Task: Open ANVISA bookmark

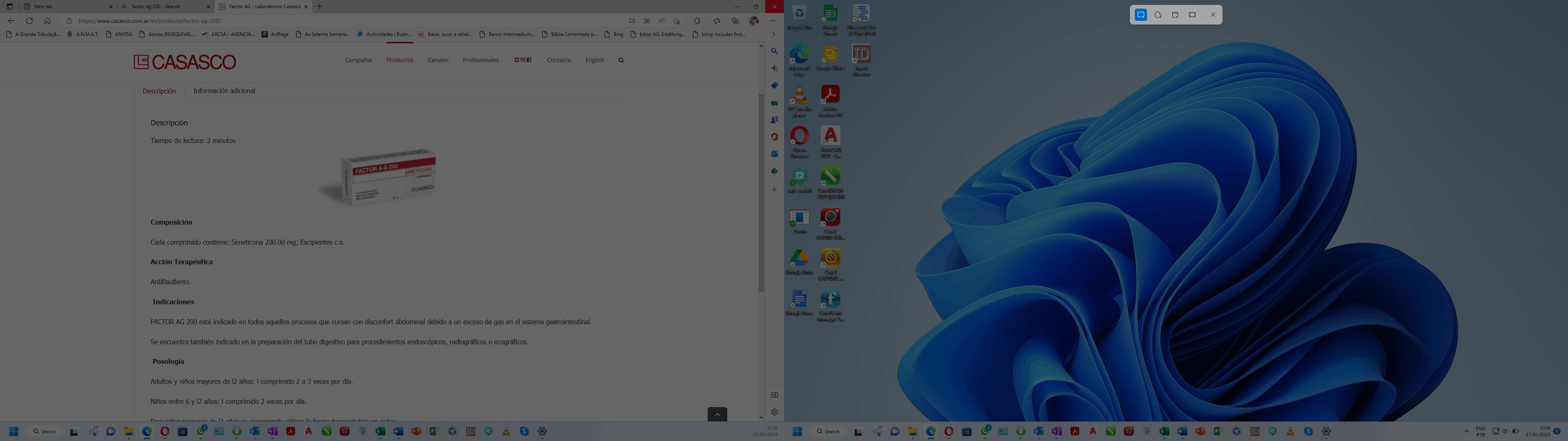Action: point(119,34)
